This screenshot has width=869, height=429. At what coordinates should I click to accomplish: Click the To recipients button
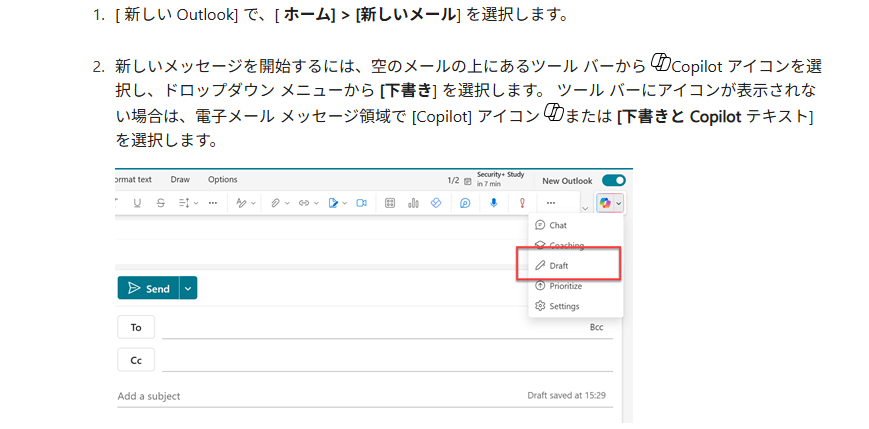click(136, 327)
